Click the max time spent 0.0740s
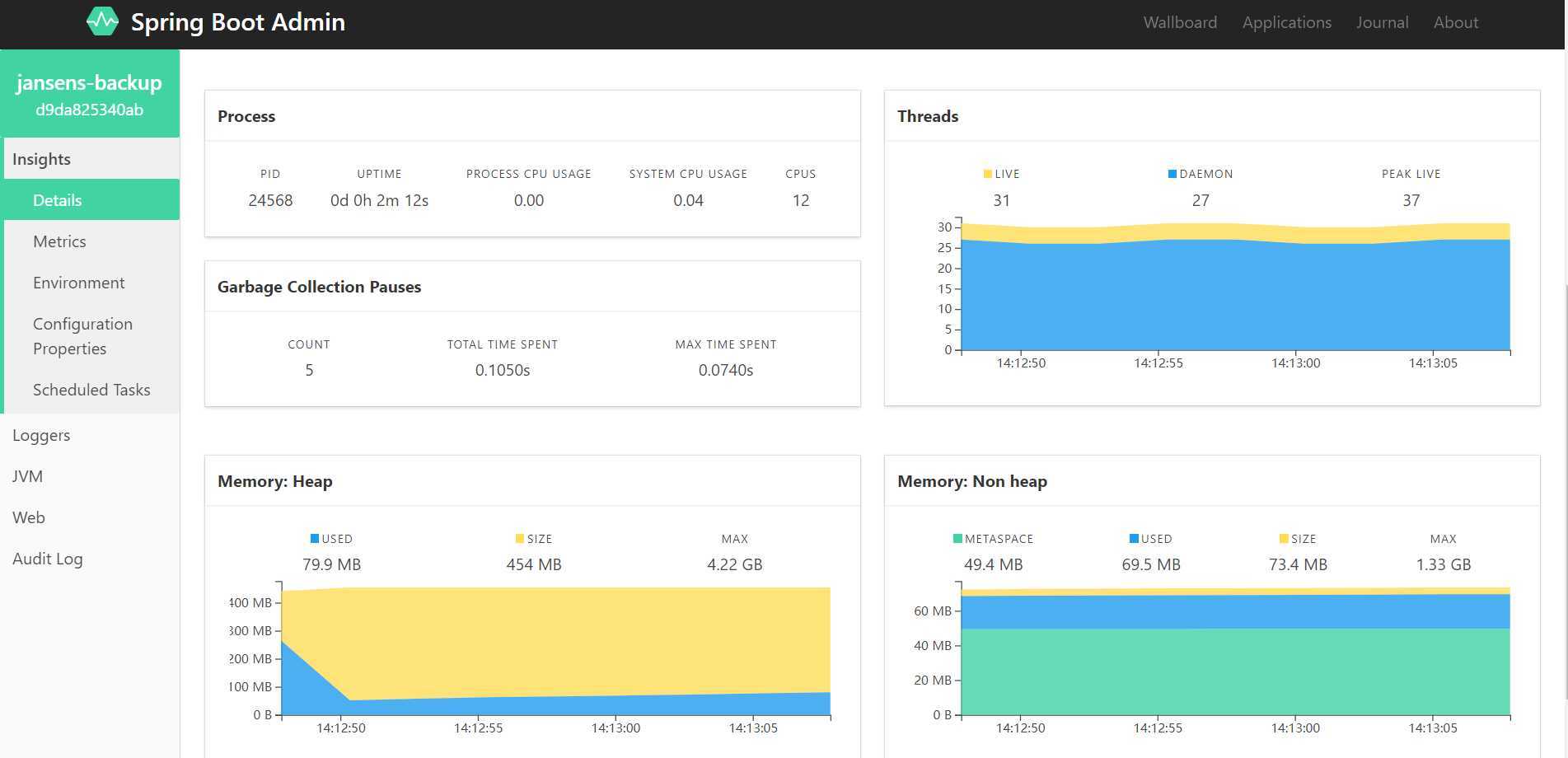This screenshot has height=758, width=1568. pyautogui.click(x=726, y=370)
